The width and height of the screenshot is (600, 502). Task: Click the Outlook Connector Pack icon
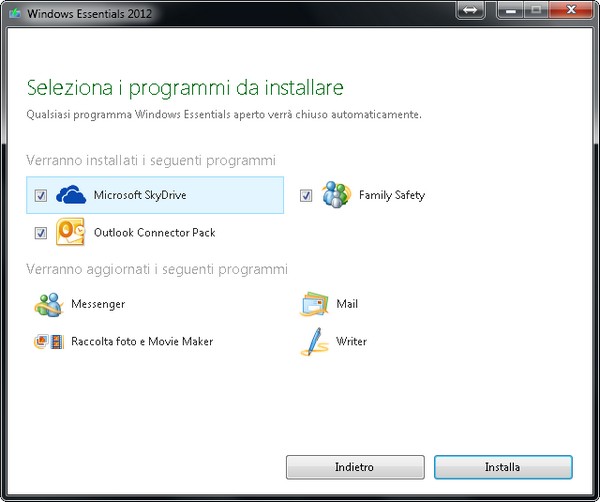(70, 232)
